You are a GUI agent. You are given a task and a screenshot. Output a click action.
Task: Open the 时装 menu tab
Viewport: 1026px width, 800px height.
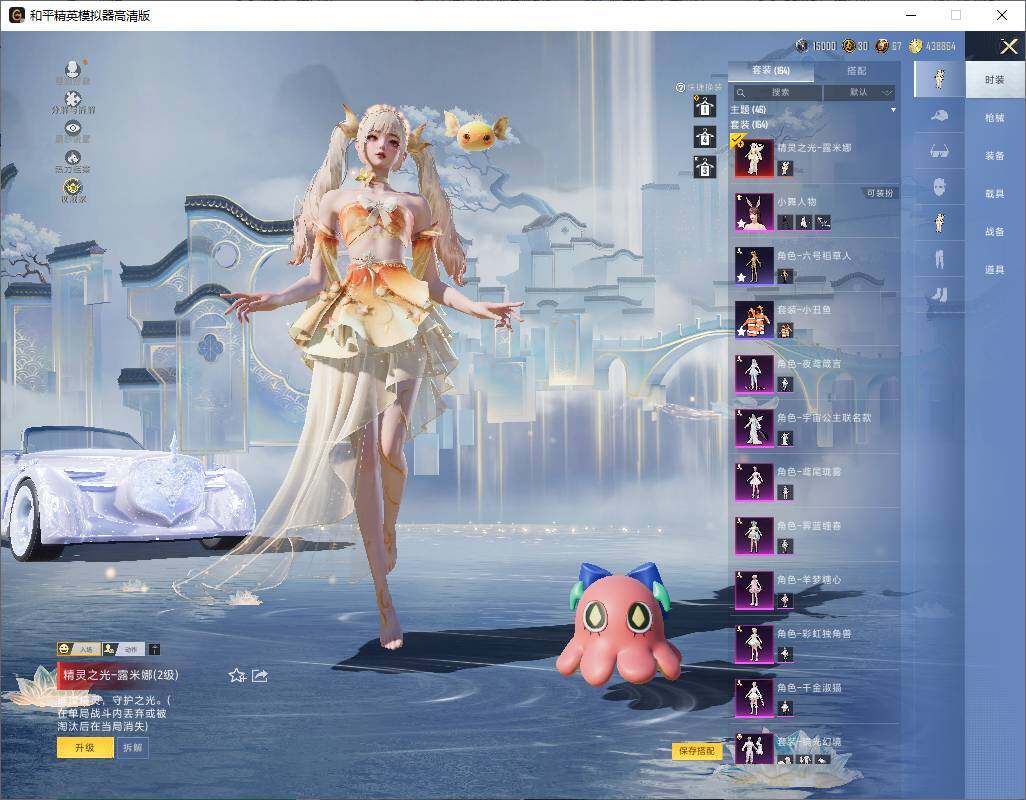click(995, 80)
